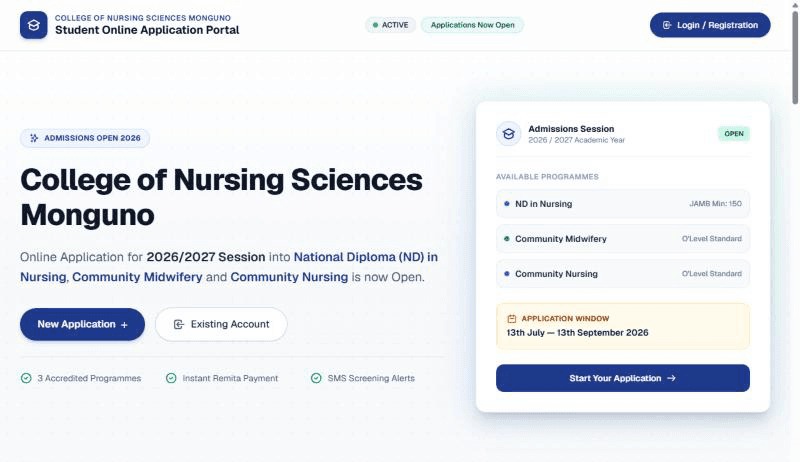Click '13th July — 13th September 2026' text

(578, 332)
